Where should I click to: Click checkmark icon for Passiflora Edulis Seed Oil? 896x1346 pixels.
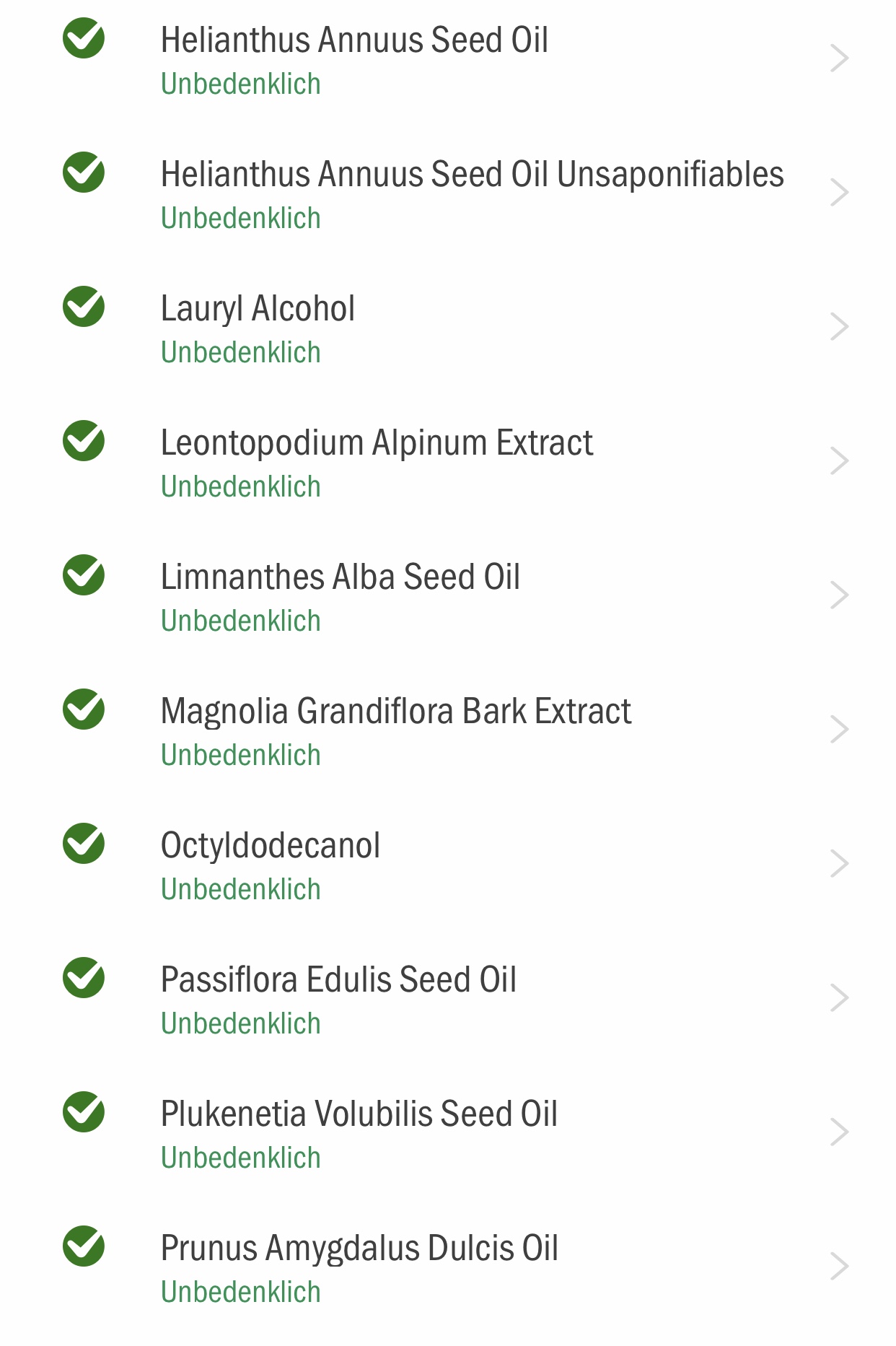84,978
